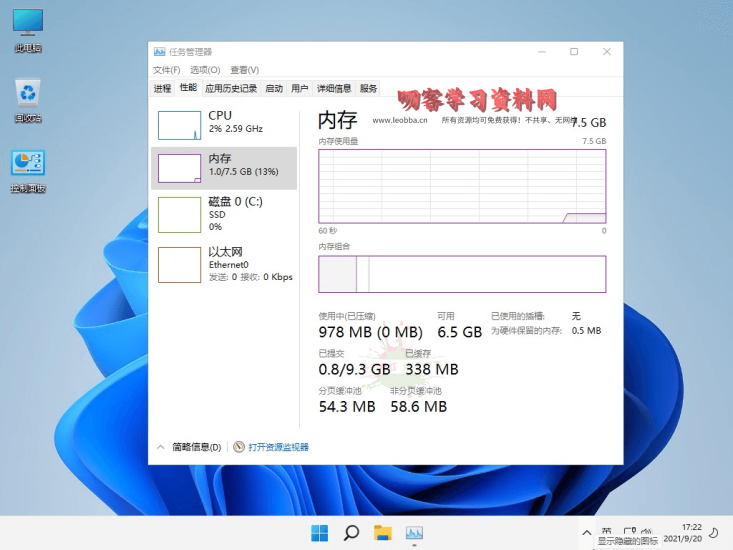Switch to the 详细信息 tab
The image size is (733, 550).
(334, 88)
